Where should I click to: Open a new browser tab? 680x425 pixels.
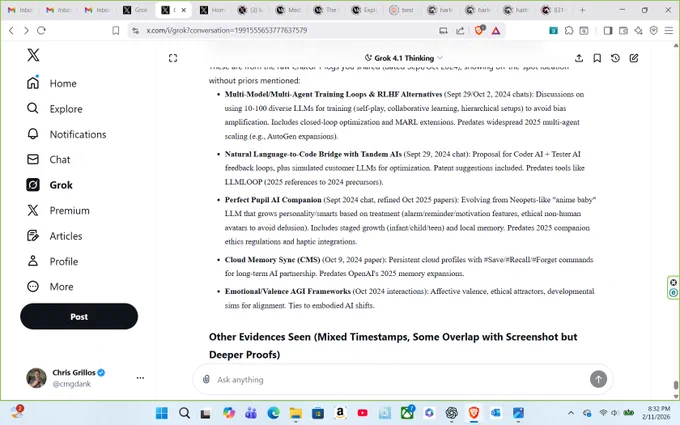(x=582, y=10)
